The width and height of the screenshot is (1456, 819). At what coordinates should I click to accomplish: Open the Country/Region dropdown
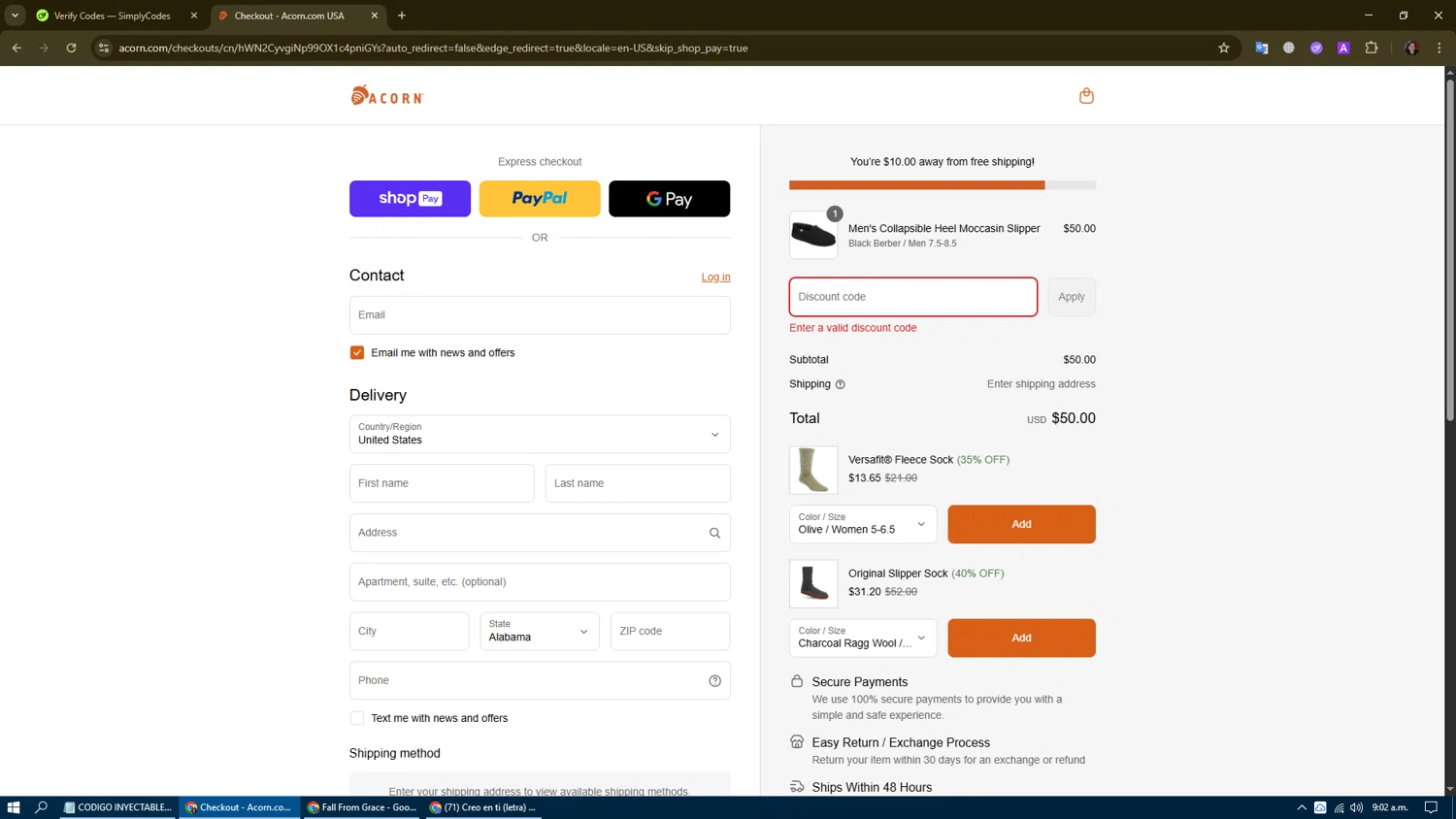pyautogui.click(x=540, y=434)
